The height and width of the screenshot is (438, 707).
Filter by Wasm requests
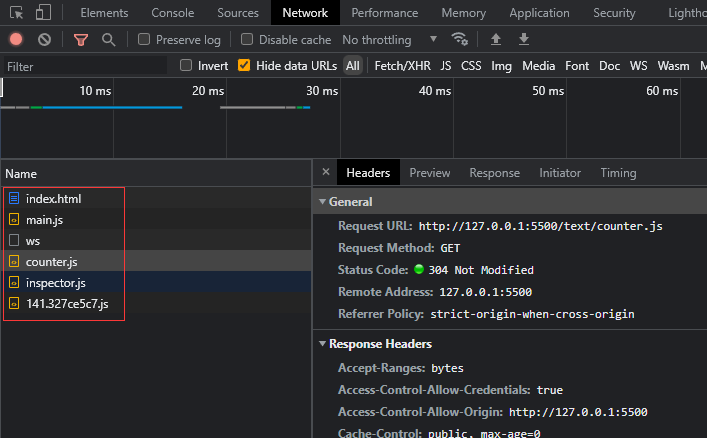(x=673, y=66)
